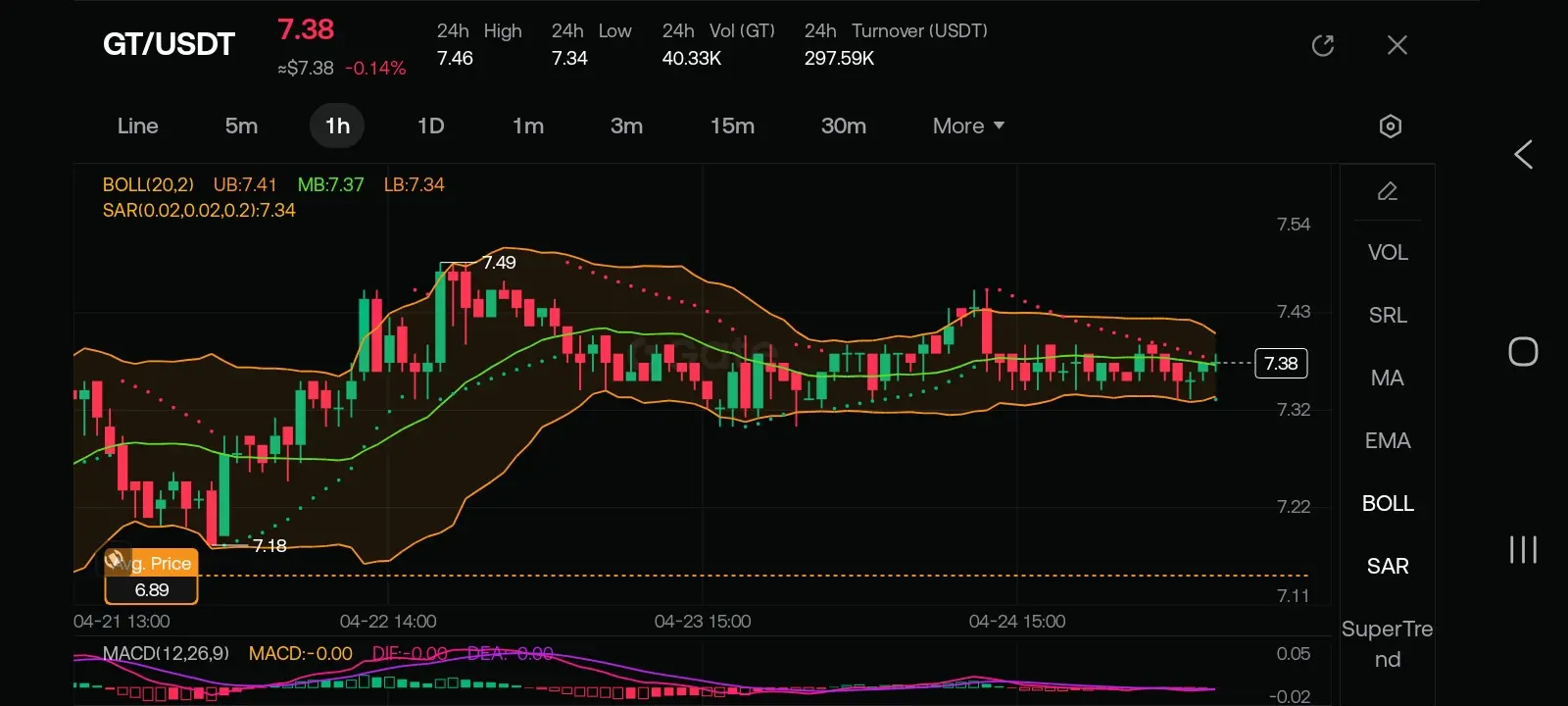The width and height of the screenshot is (1568, 706).
Task: Tap the -0.14% price change
Action: tap(375, 68)
